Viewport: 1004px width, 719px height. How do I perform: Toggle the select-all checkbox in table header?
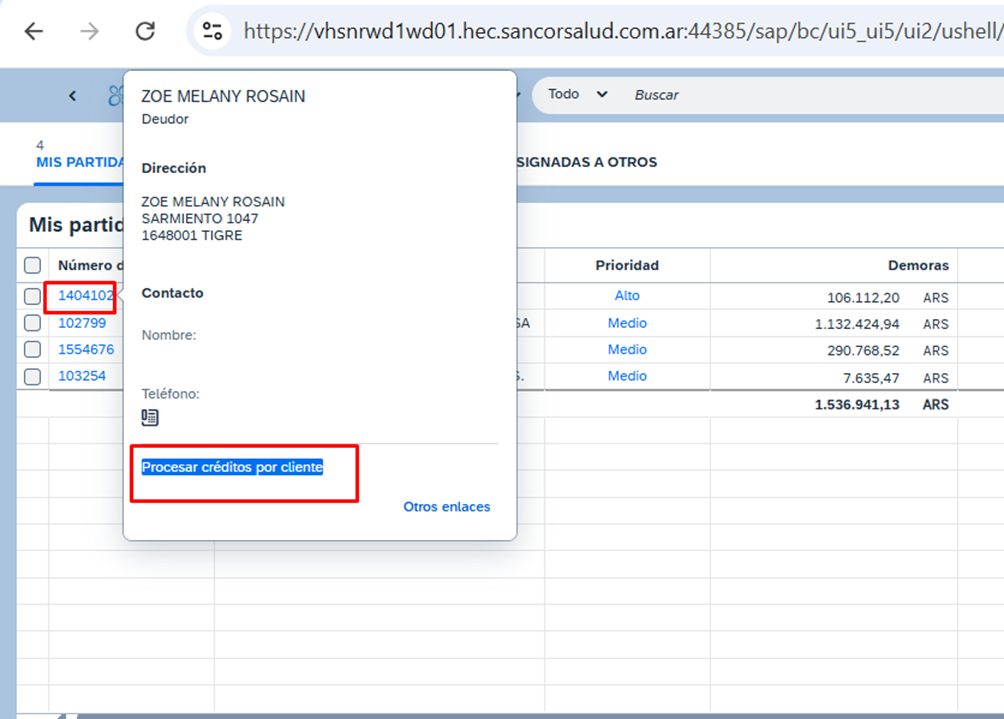(33, 266)
